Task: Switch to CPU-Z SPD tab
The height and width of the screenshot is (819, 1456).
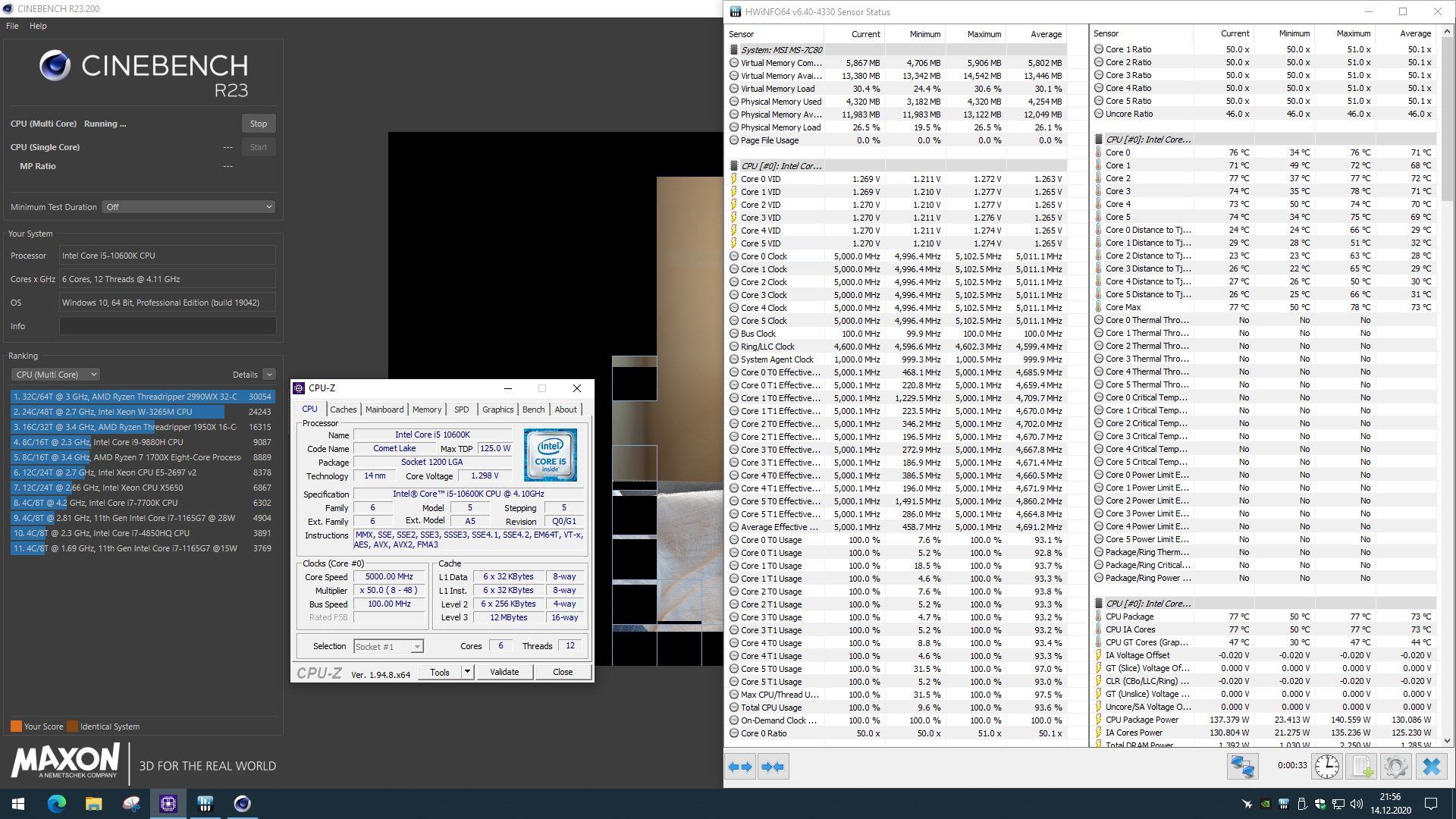Action: 461,409
